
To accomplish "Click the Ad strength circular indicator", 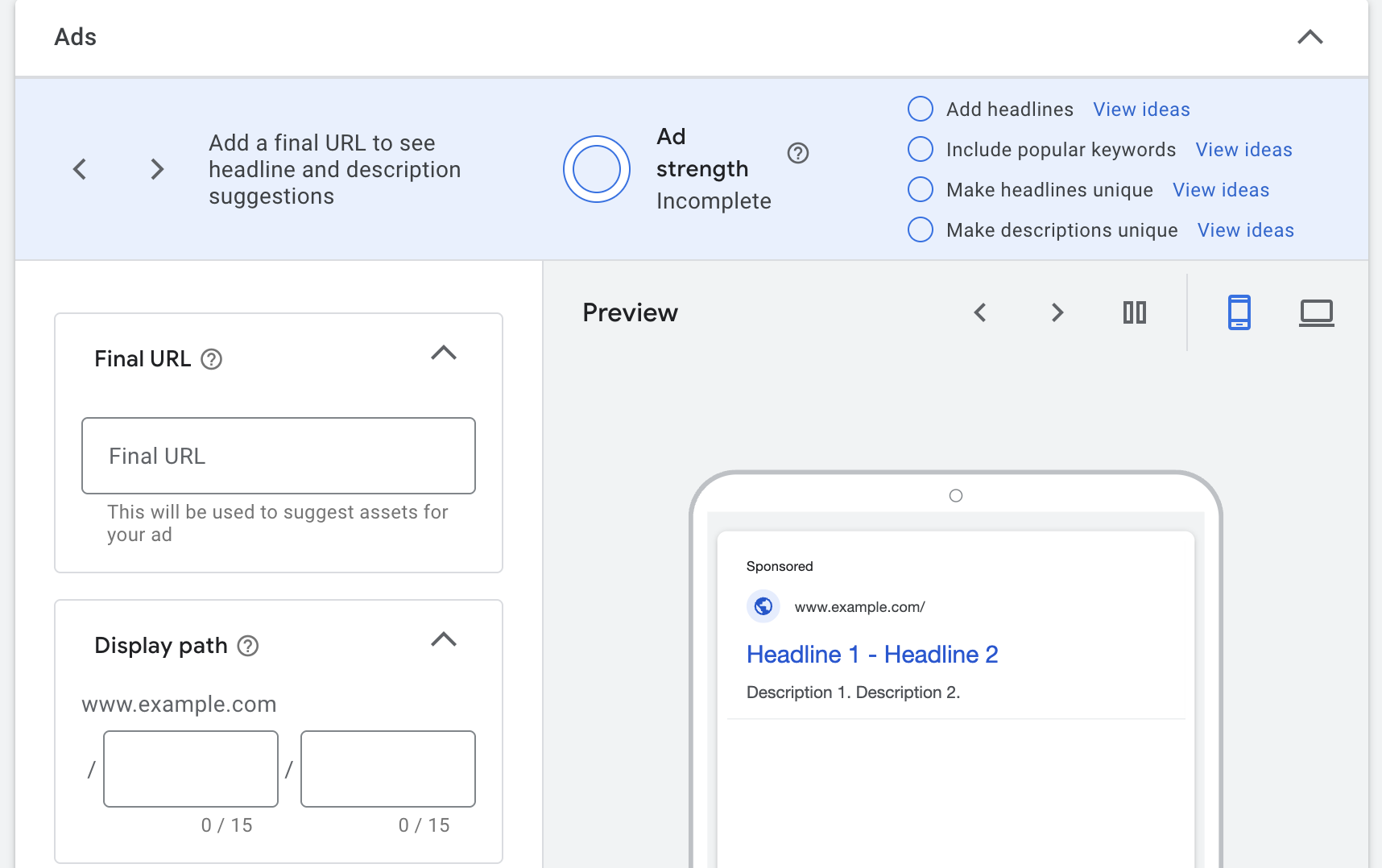I will (596, 169).
